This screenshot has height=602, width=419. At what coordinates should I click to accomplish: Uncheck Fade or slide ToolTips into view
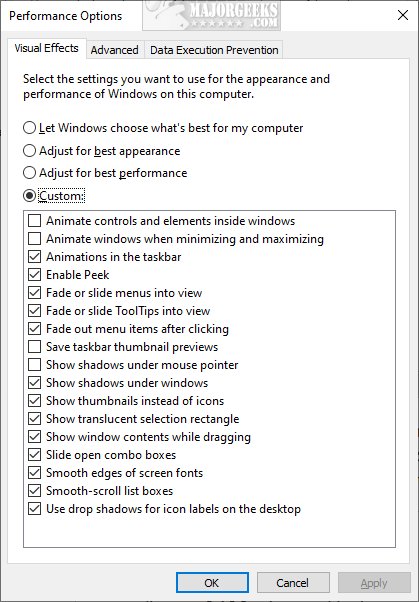(x=35, y=311)
